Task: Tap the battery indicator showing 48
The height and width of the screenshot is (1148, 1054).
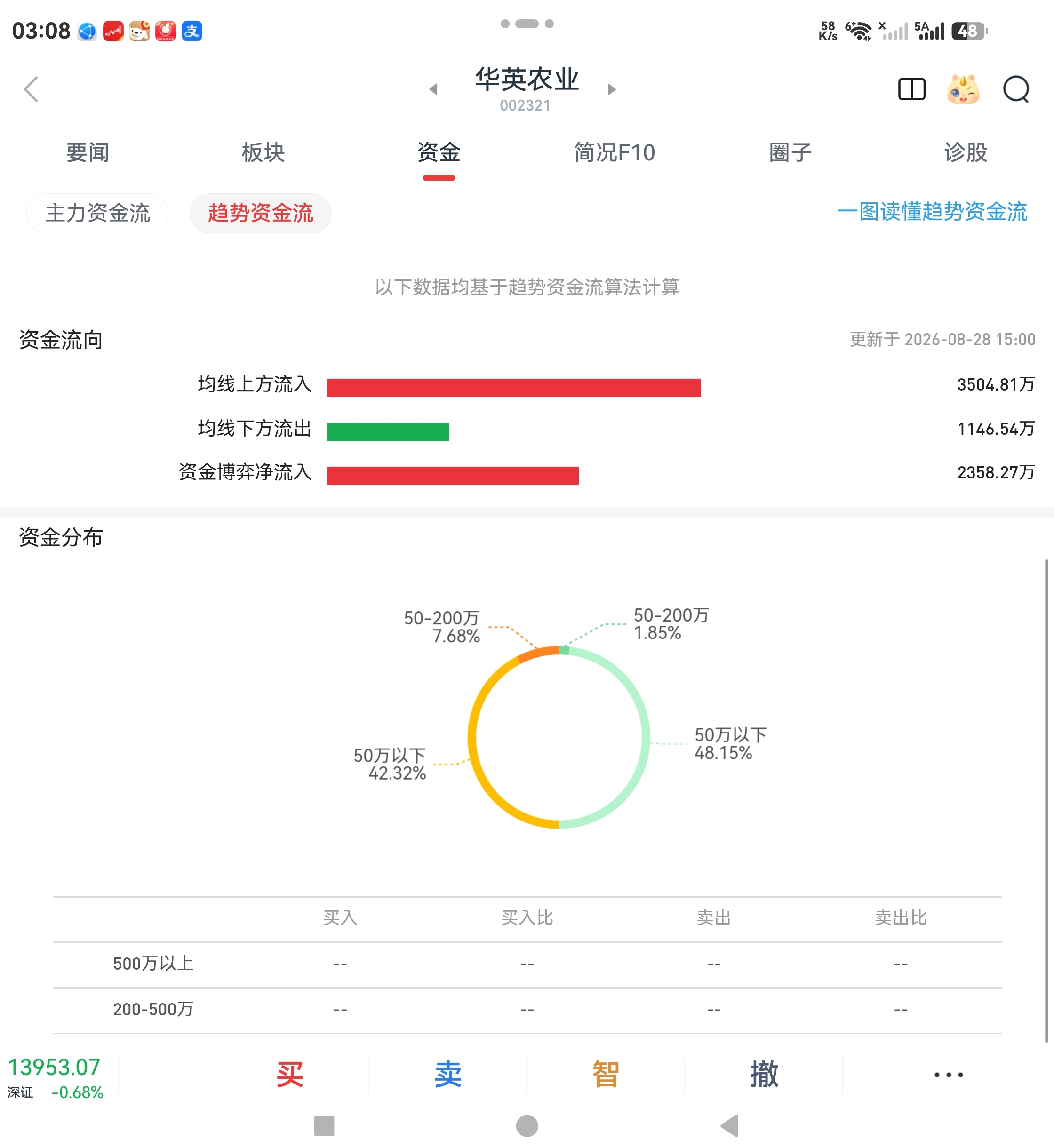Action: [x=969, y=31]
